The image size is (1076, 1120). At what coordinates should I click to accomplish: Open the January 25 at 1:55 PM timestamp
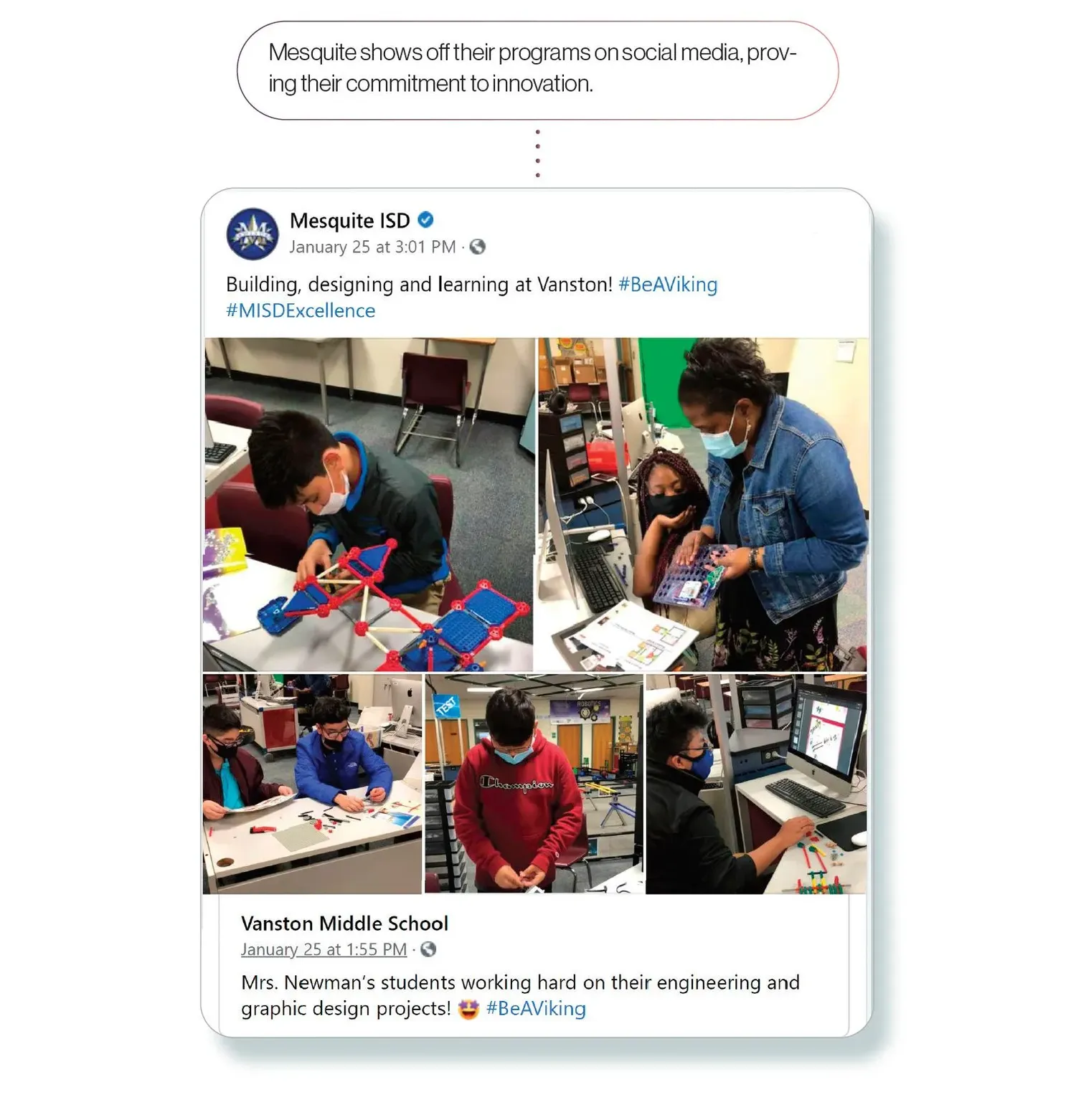tap(324, 949)
